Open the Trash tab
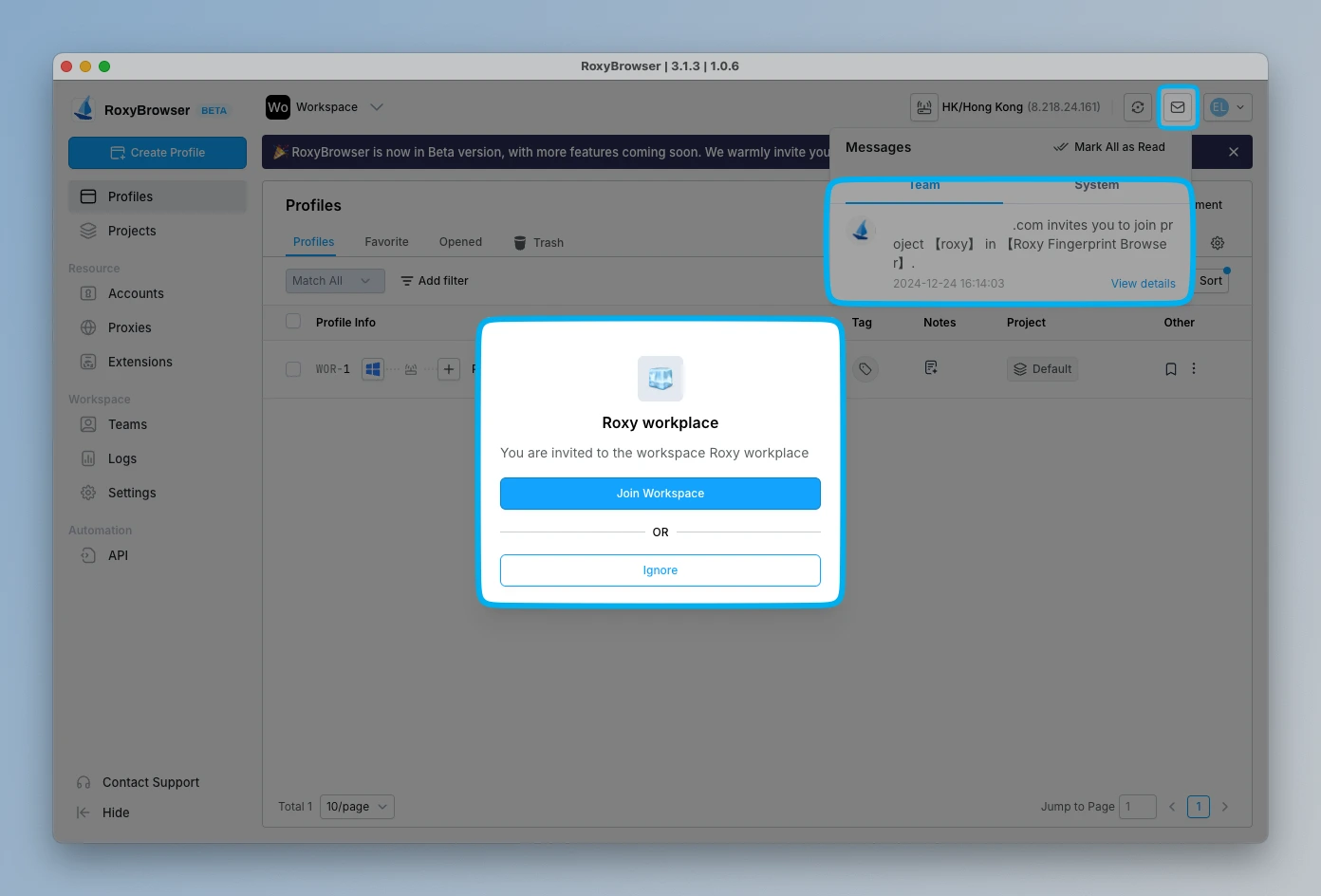 (x=538, y=242)
